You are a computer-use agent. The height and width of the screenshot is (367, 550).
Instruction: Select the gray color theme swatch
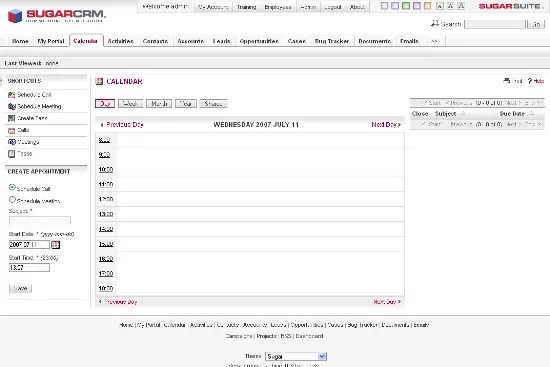(x=384, y=6)
